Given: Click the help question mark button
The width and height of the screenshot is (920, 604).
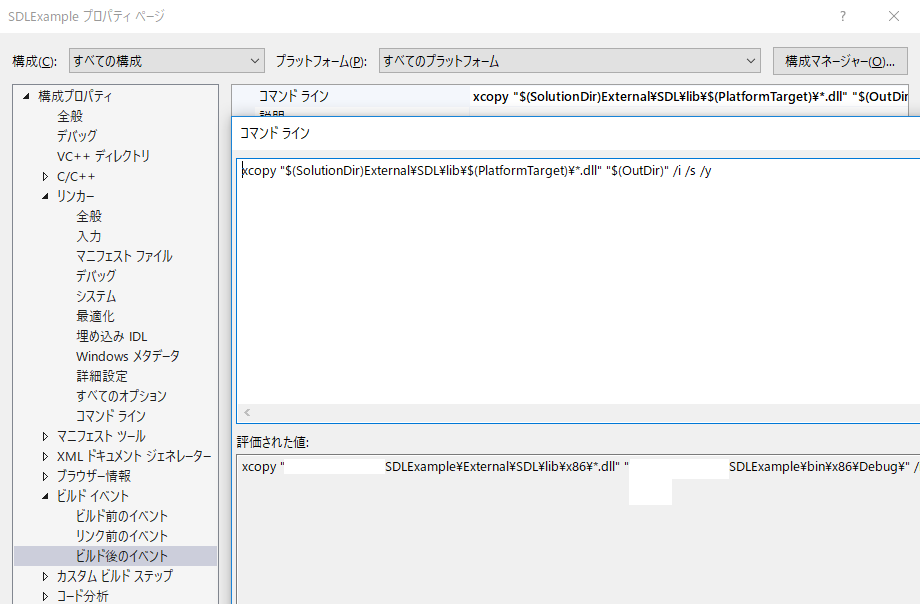Looking at the screenshot, I should click(843, 16).
